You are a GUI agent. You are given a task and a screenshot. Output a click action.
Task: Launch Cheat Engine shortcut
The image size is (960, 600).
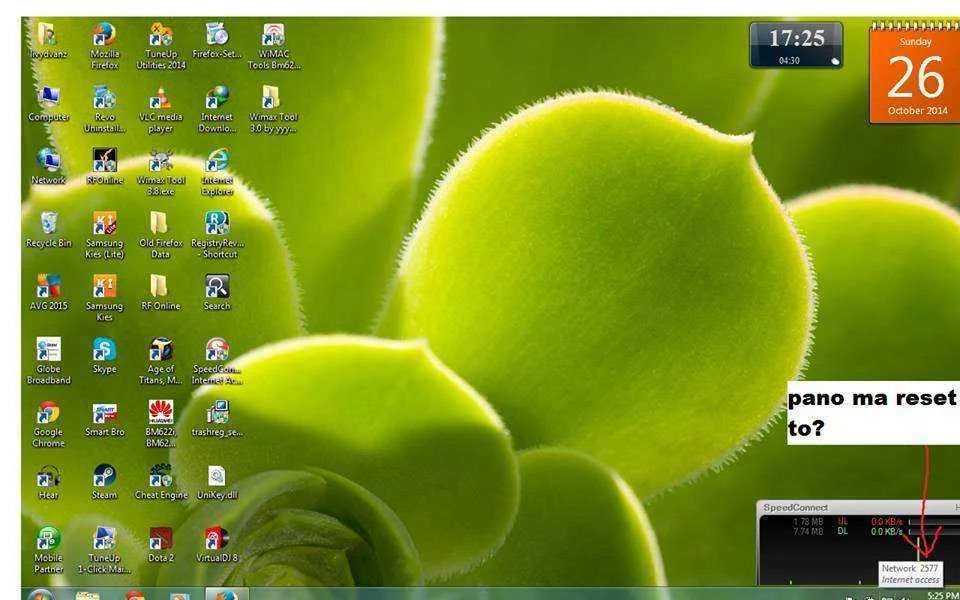pyautogui.click(x=160, y=482)
